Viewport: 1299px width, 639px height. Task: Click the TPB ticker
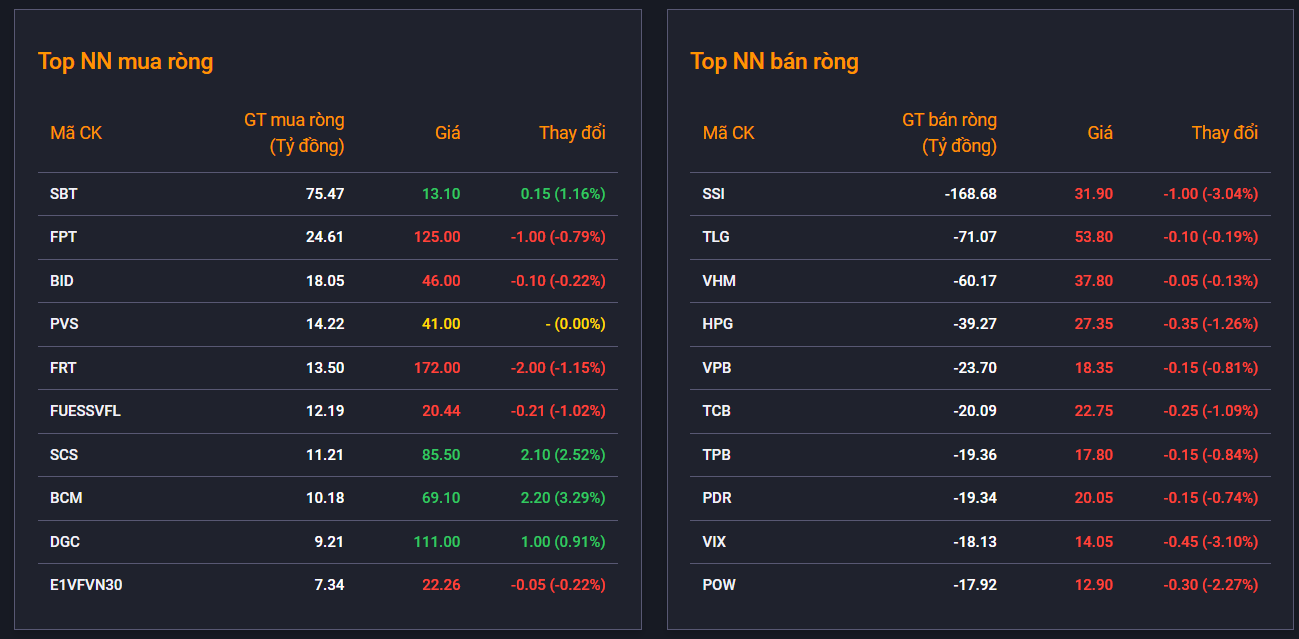(x=717, y=455)
